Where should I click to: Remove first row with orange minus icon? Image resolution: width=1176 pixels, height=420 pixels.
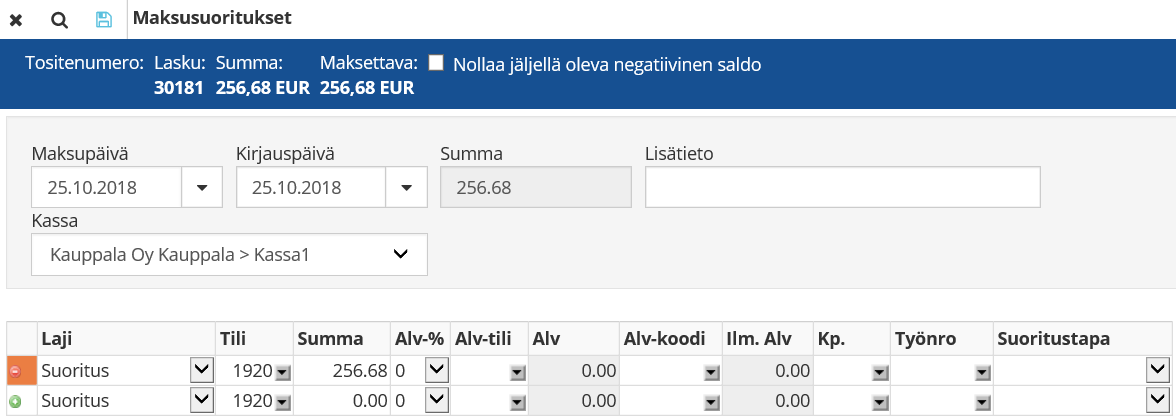tap(15, 371)
